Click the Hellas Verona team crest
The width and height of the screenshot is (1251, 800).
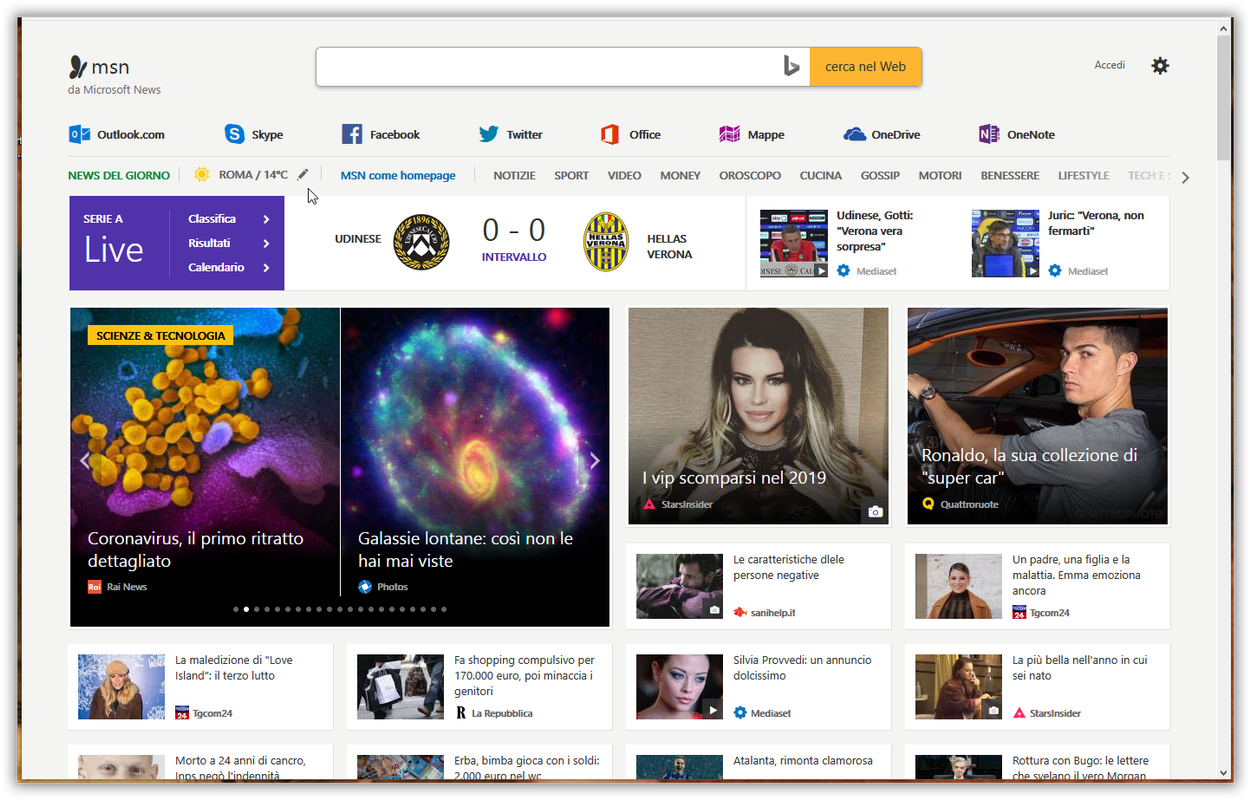click(605, 242)
